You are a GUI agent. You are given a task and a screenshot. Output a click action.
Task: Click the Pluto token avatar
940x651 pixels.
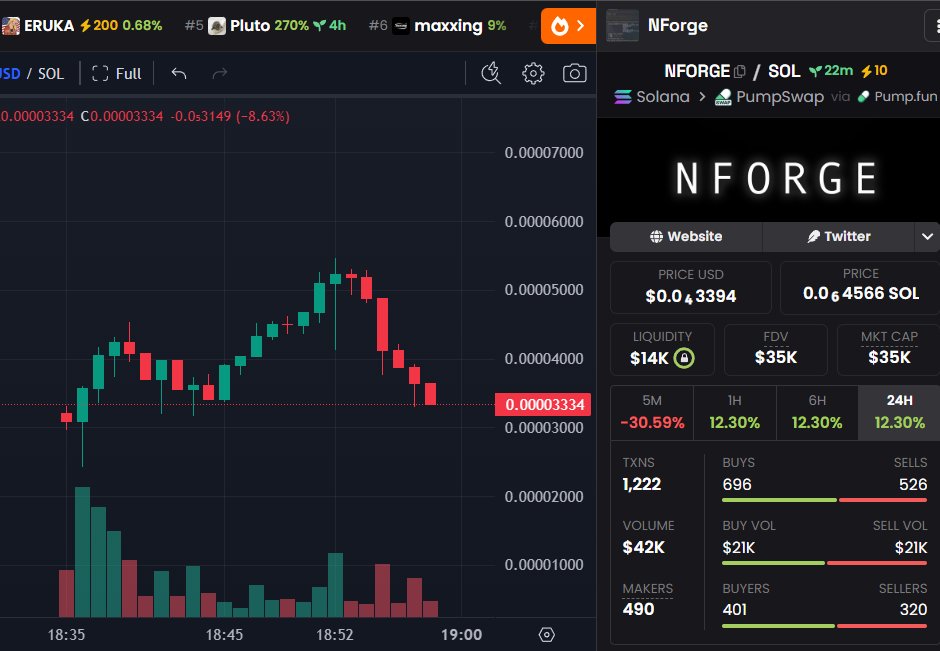pos(216,26)
